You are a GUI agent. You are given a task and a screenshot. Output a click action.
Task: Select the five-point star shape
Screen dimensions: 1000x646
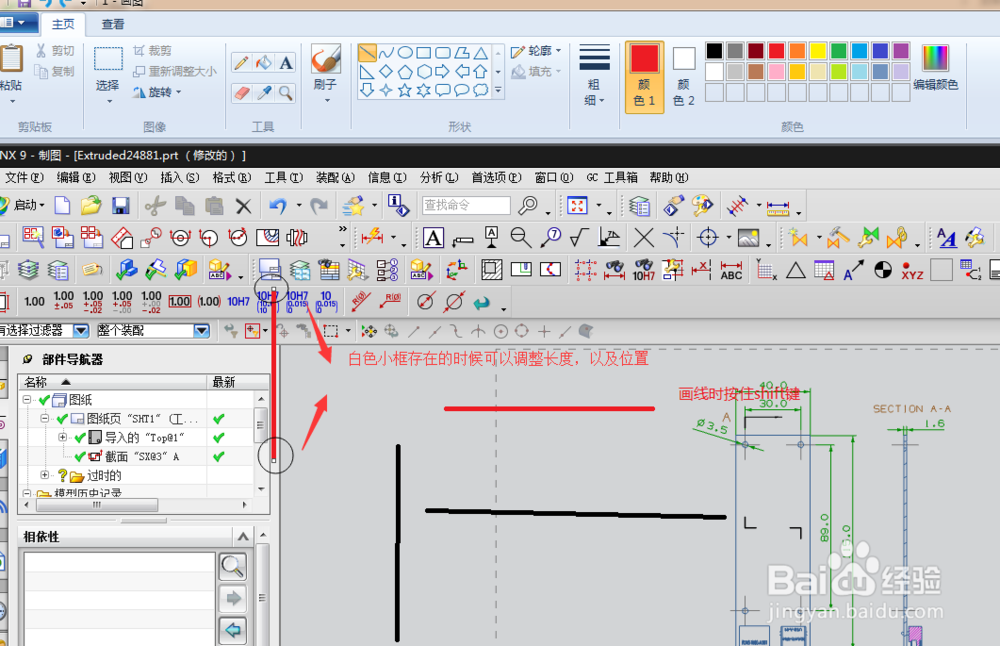click(404, 91)
